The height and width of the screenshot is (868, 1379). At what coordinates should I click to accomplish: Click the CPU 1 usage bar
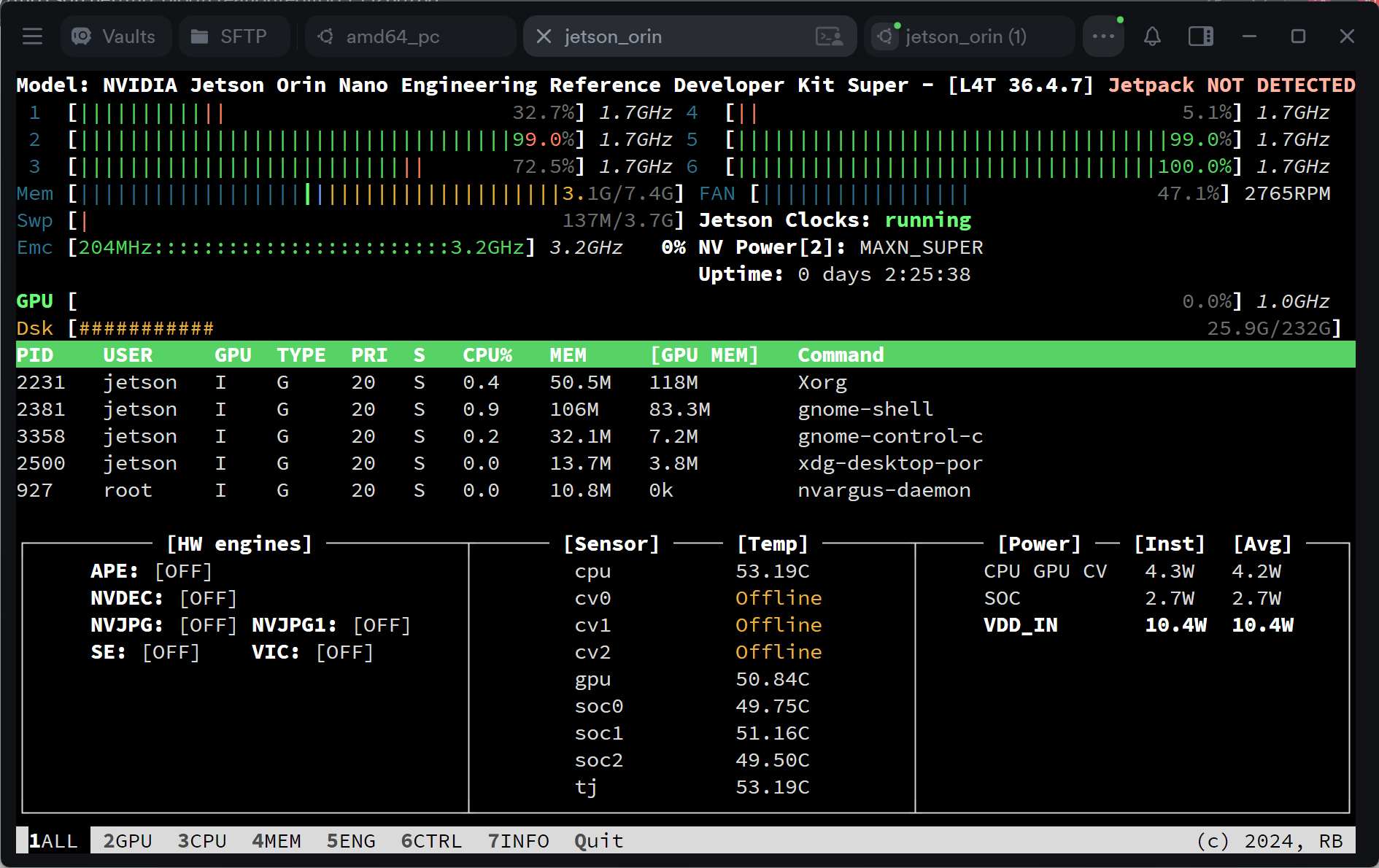tap(326, 113)
